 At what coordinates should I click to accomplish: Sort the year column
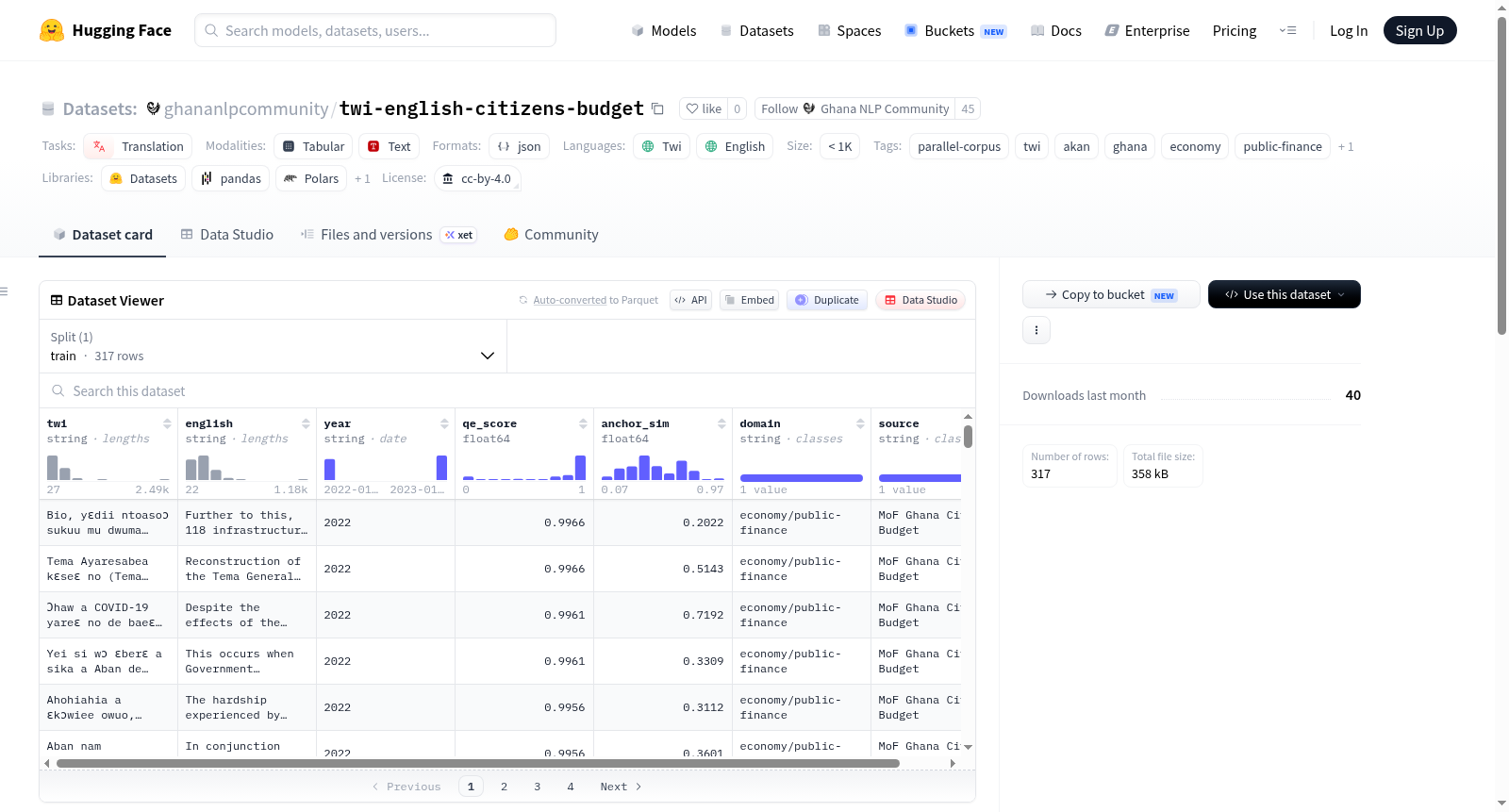click(x=444, y=423)
